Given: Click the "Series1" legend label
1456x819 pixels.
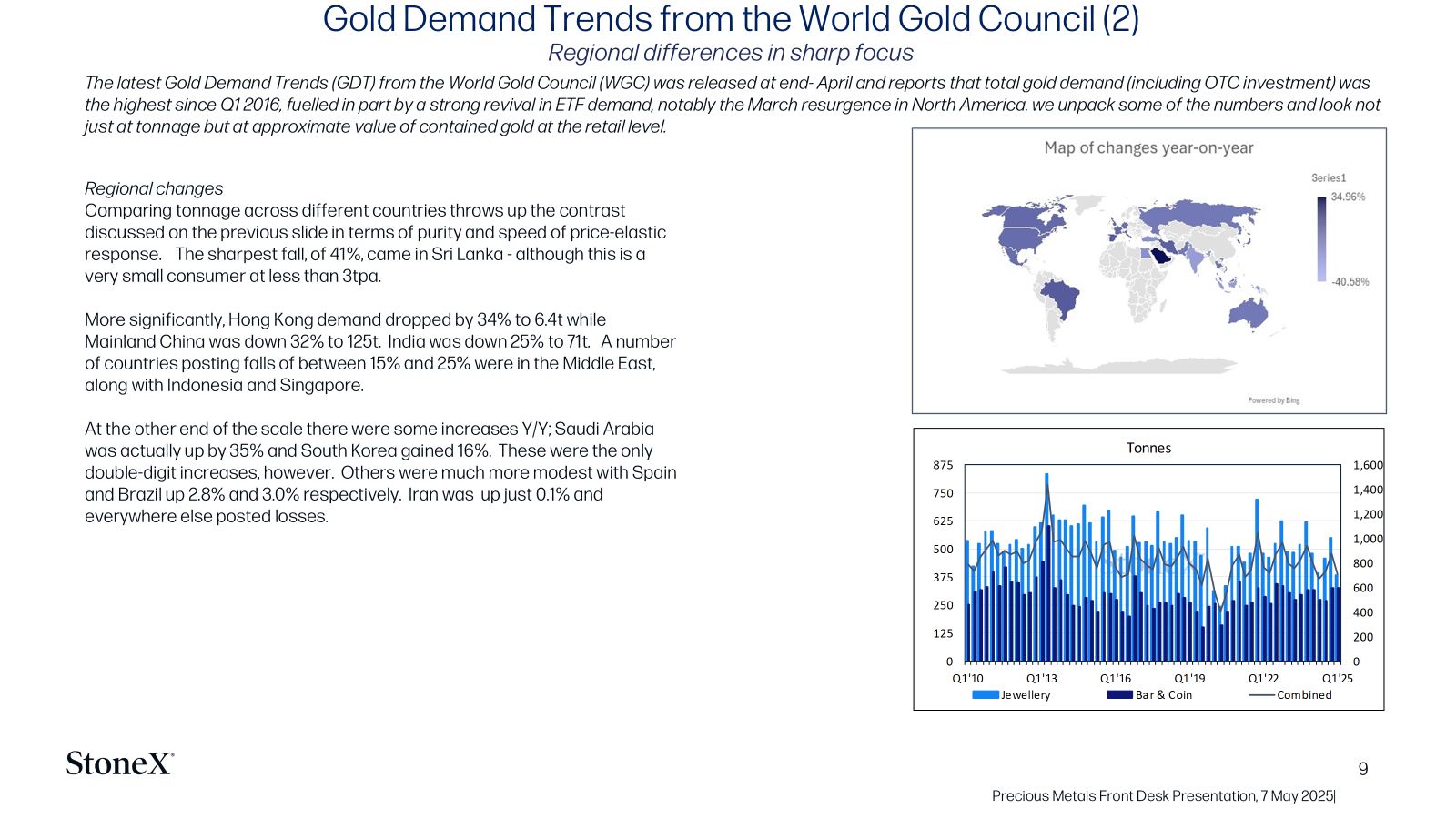Looking at the screenshot, I should click(x=1329, y=178).
